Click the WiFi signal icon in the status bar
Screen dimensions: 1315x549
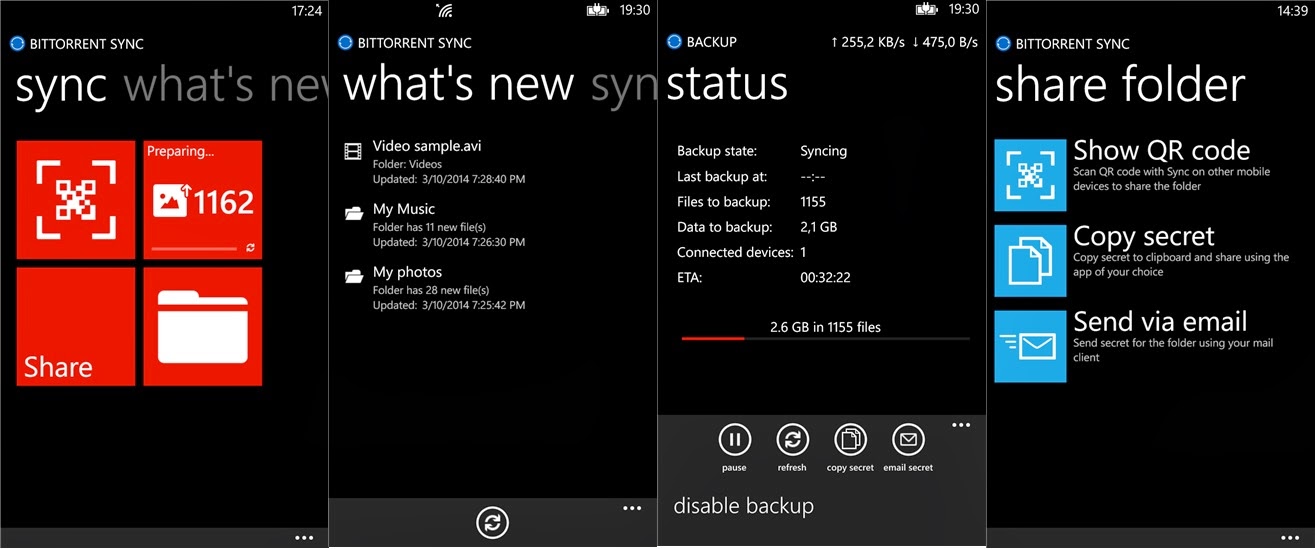[445, 10]
